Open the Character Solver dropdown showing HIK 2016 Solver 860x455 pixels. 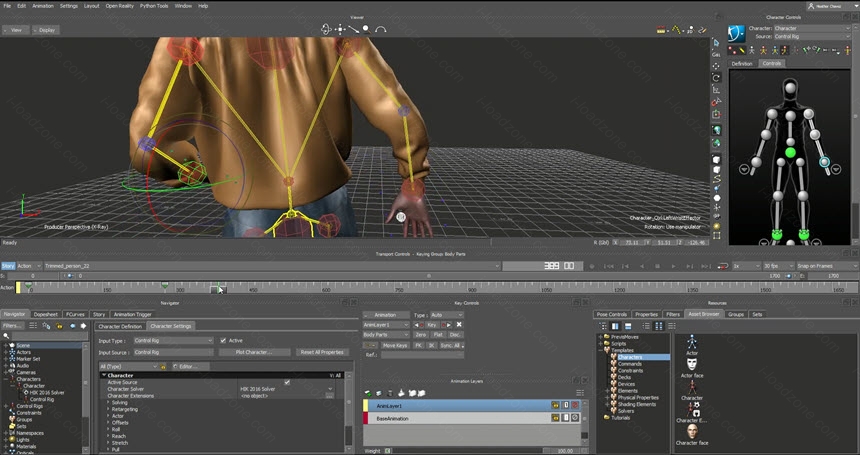pyautogui.click(x=286, y=389)
